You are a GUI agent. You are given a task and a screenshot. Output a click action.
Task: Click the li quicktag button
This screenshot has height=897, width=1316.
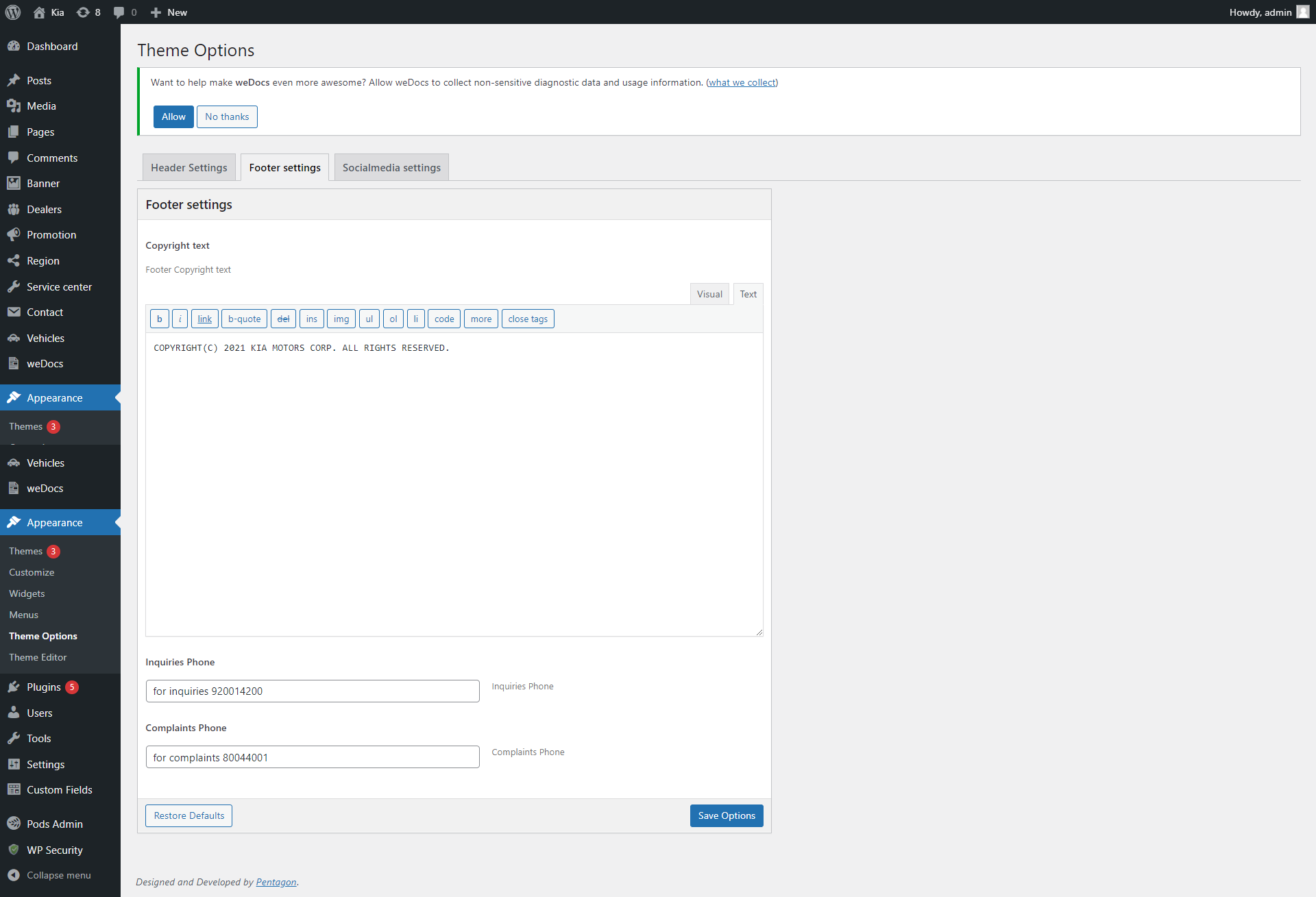point(416,319)
